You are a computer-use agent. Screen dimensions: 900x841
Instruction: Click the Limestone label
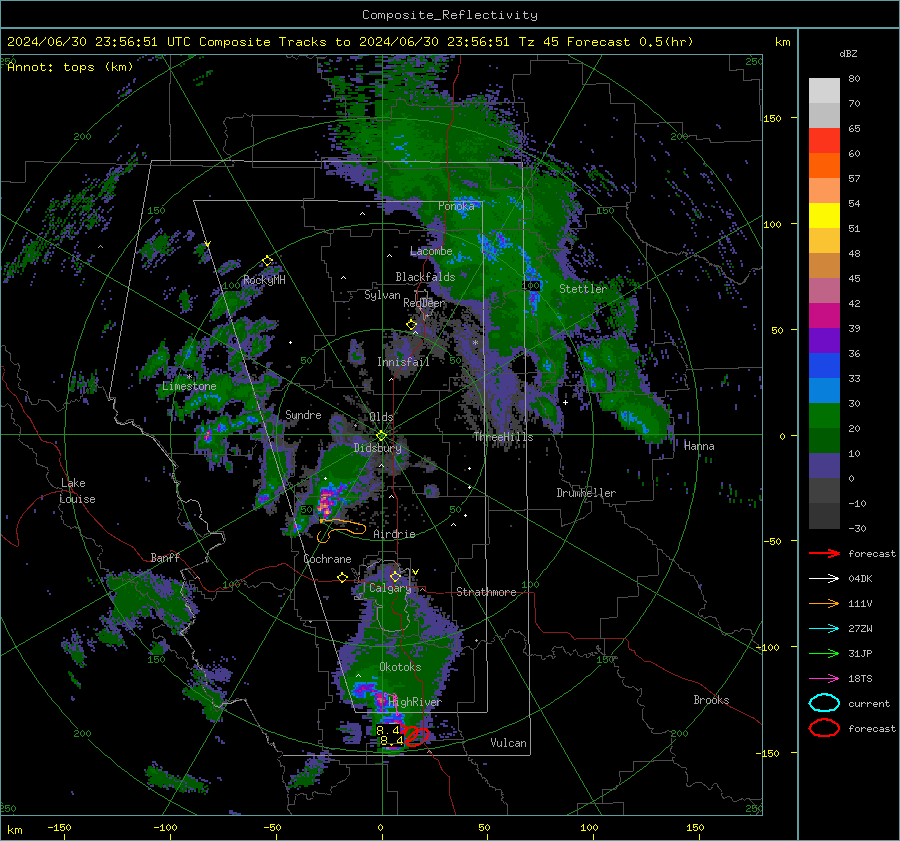click(x=189, y=386)
